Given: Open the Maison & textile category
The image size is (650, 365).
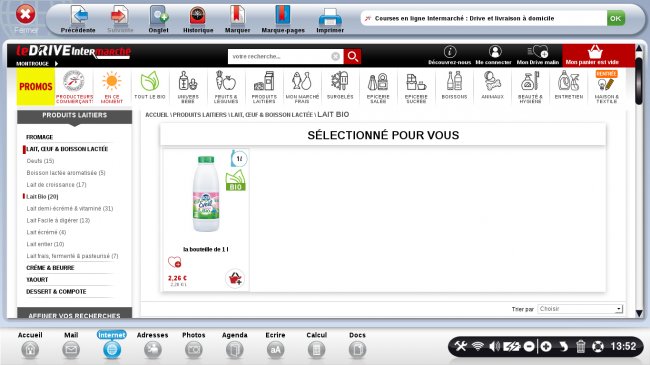Looking at the screenshot, I should [606, 87].
